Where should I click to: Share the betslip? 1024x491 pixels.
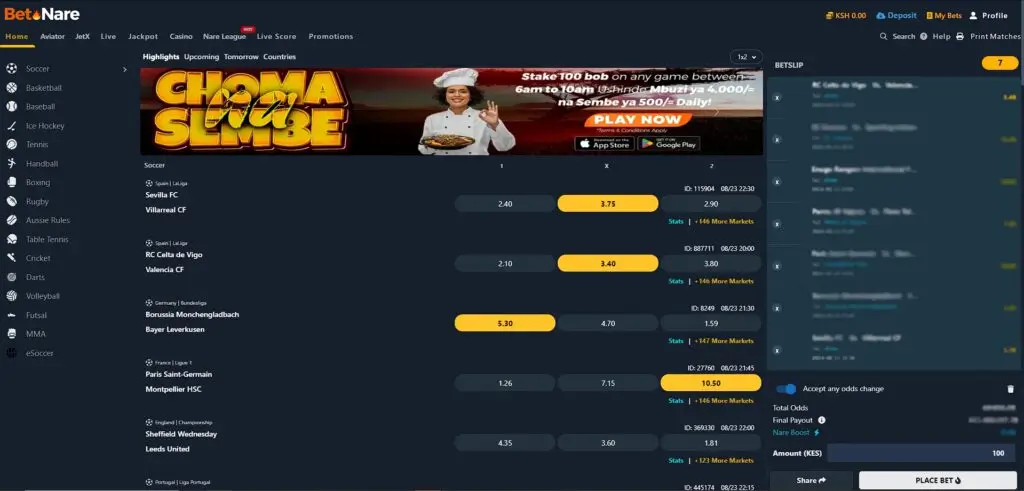pos(811,481)
